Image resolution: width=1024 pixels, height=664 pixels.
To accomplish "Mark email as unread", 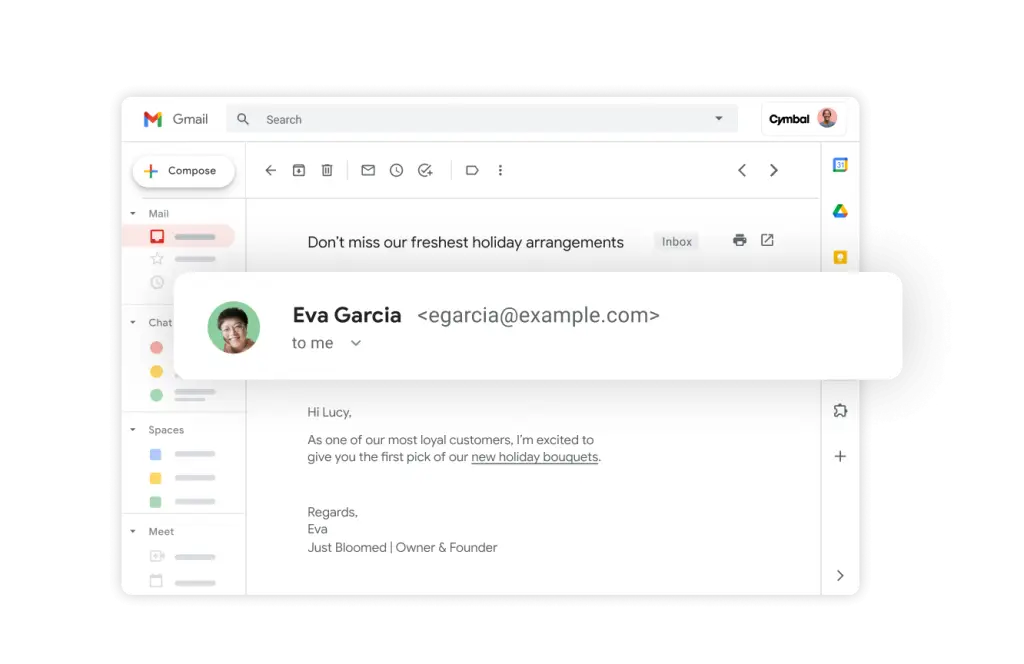I will point(368,170).
